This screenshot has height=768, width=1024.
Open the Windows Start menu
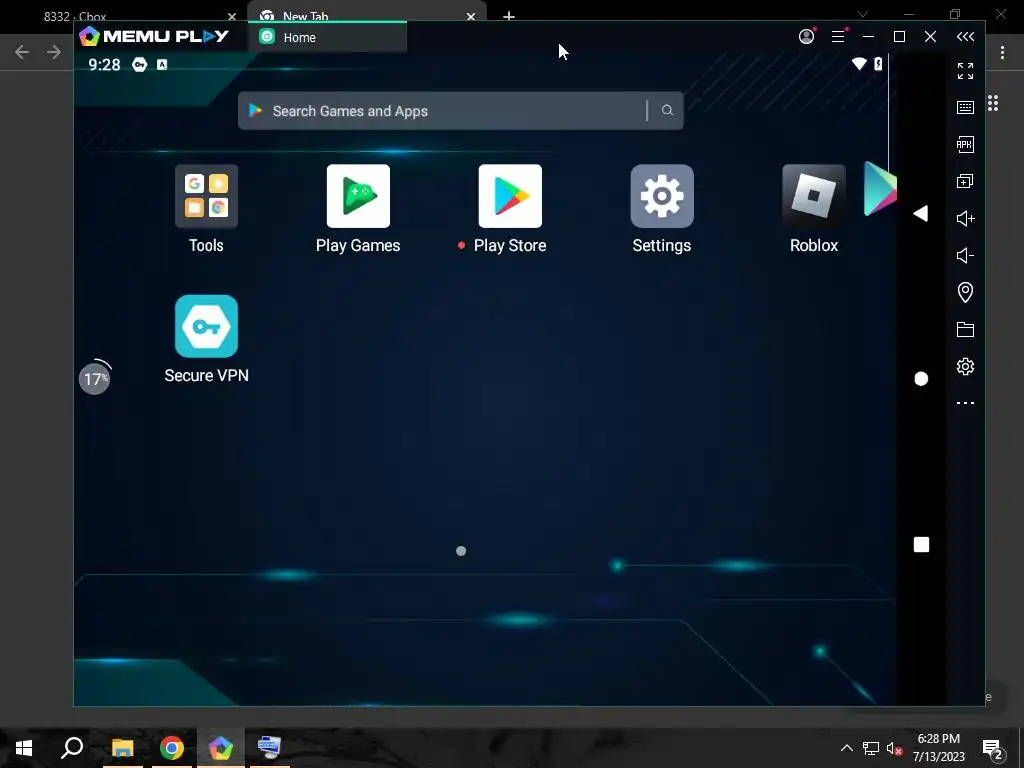tap(24, 748)
